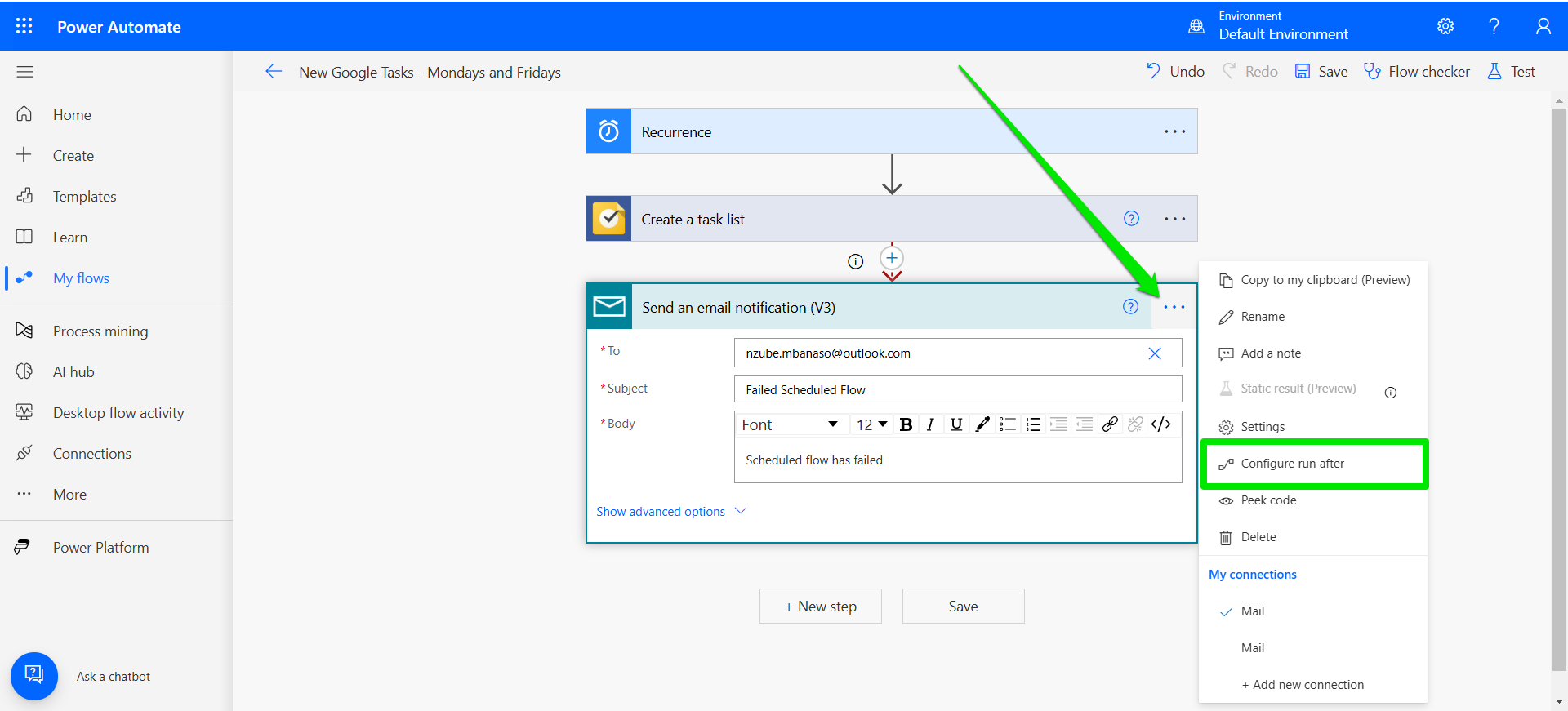Open Create in the sidebar
This screenshot has height=711, width=1568.
pyautogui.click(x=73, y=156)
